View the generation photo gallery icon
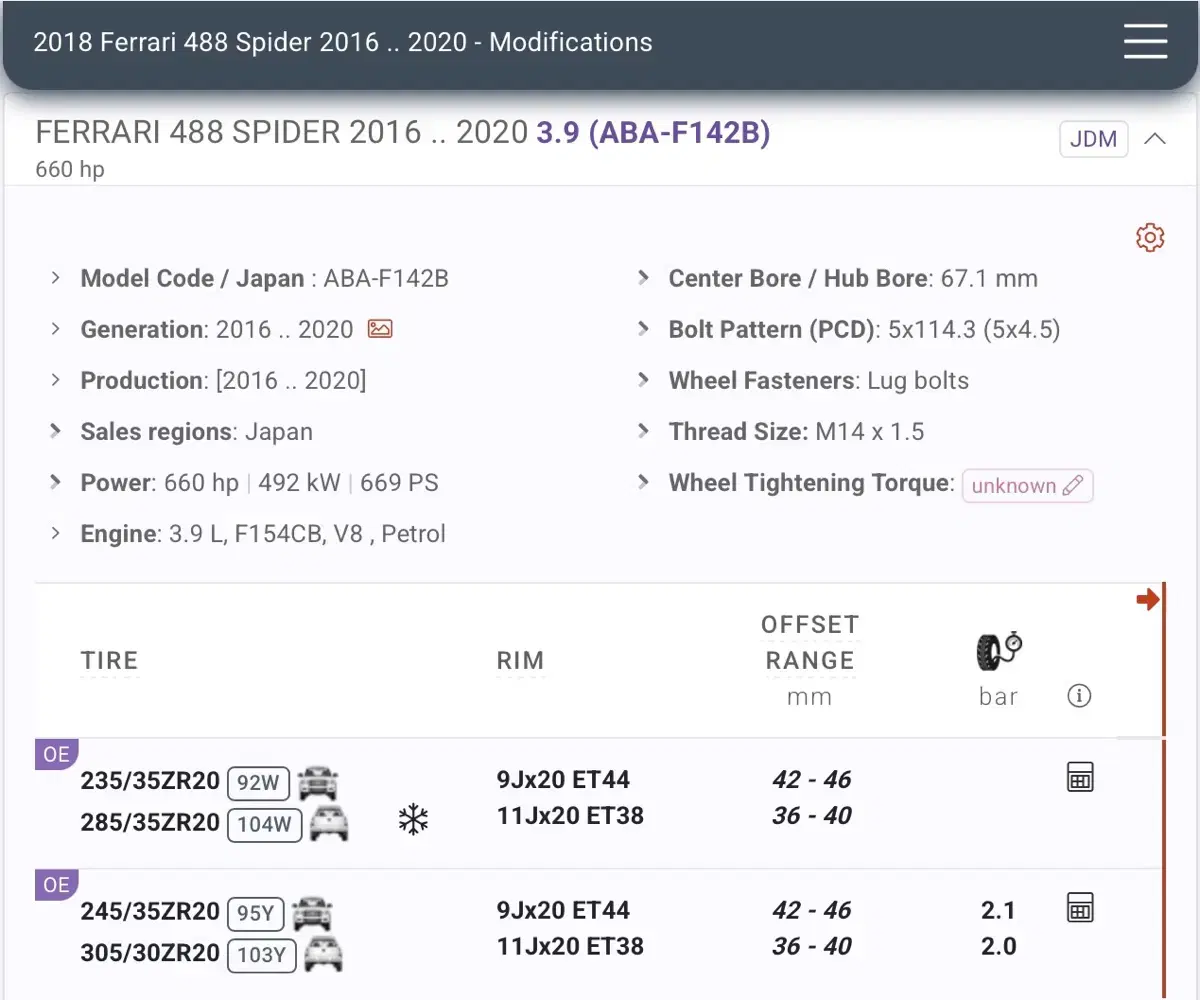The height and width of the screenshot is (1000, 1200). (380, 329)
